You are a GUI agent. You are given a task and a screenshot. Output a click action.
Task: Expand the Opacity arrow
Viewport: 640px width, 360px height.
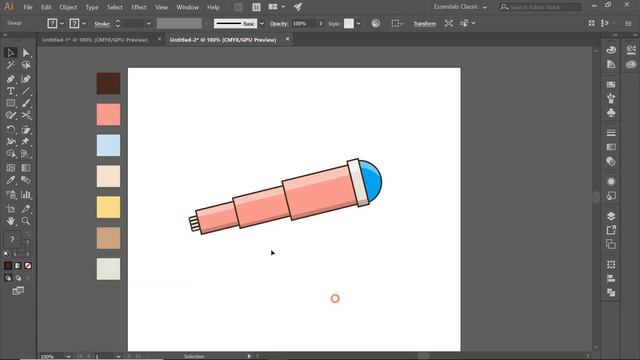click(321, 23)
